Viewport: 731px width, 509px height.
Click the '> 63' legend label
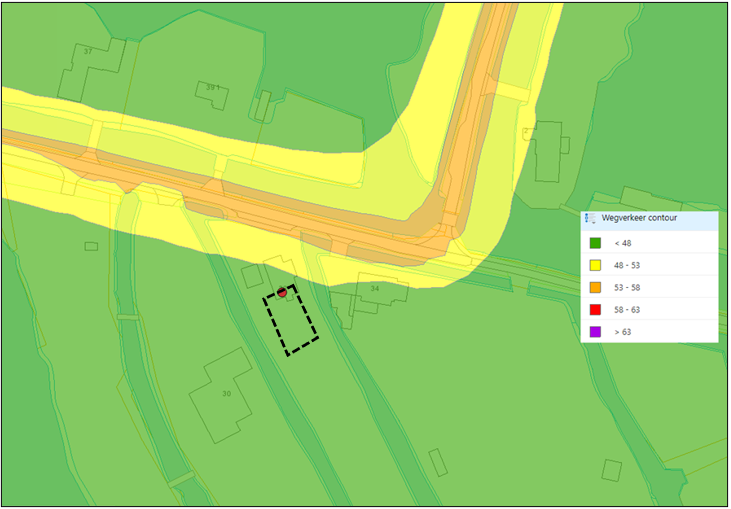point(623,332)
